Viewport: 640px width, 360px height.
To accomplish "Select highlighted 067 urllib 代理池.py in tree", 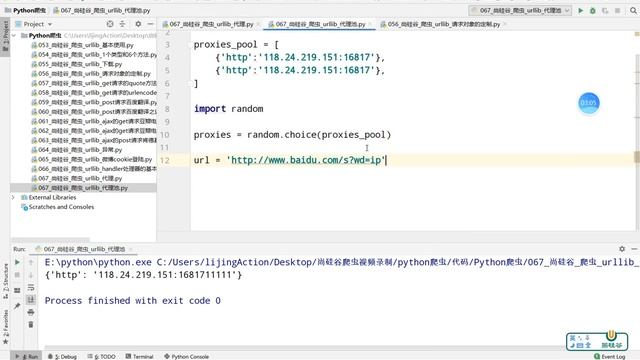I will [83, 188].
